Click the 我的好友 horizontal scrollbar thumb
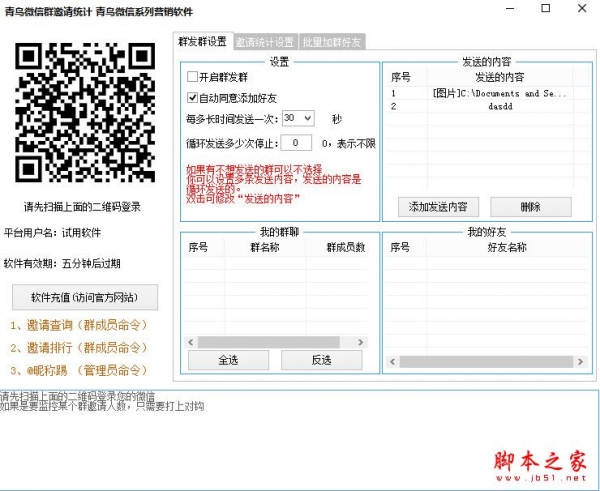Image resolution: width=600 pixels, height=491 pixels. [486, 361]
